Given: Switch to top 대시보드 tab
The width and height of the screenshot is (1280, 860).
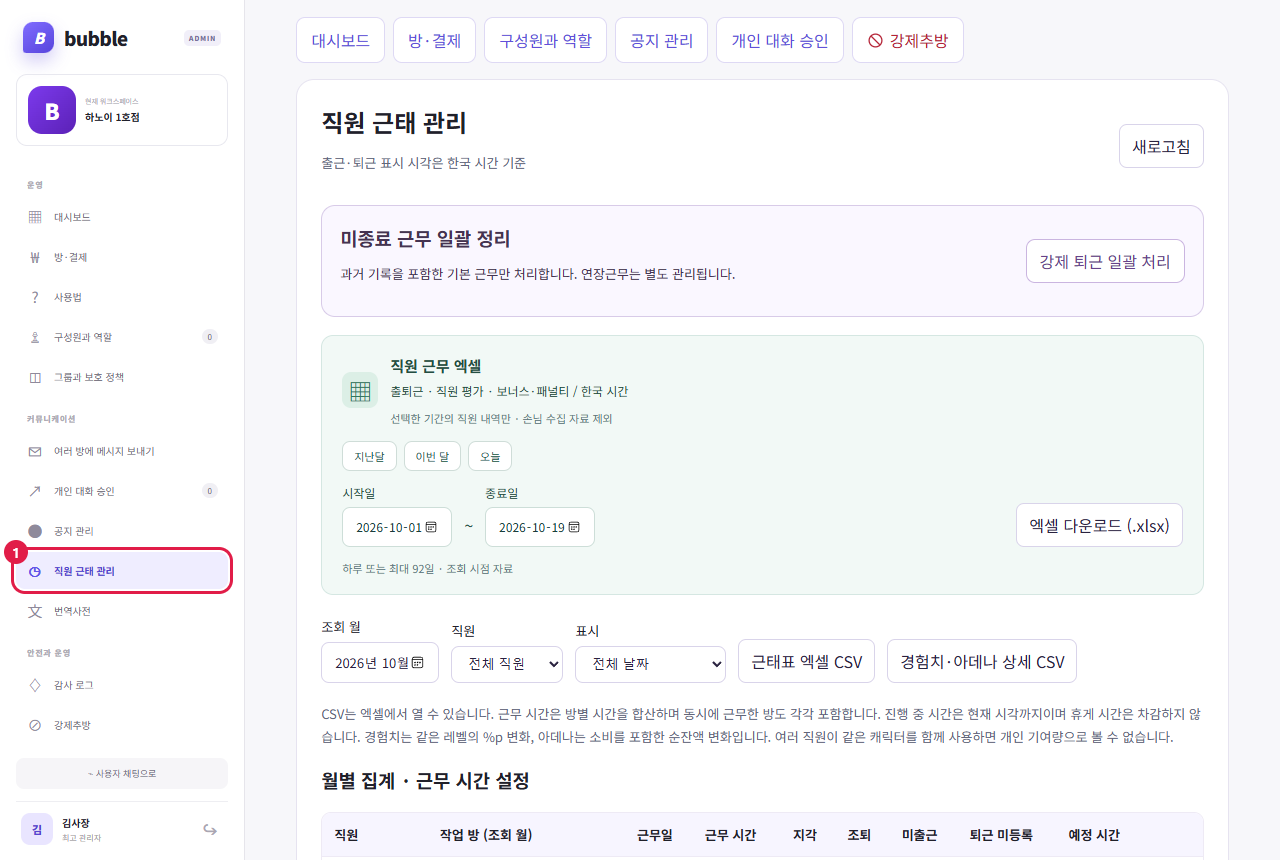Looking at the screenshot, I should [340, 41].
